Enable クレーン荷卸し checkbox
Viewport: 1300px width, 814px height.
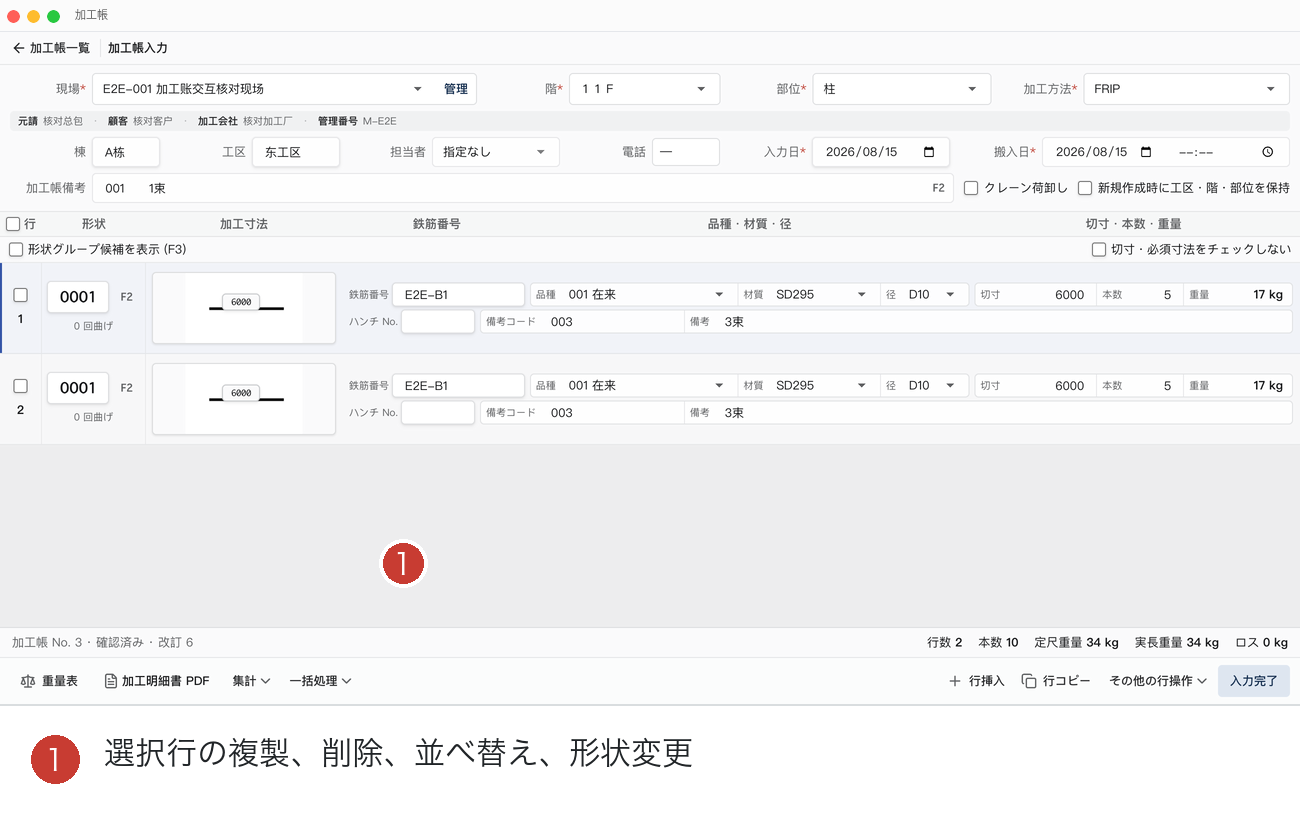pos(971,187)
